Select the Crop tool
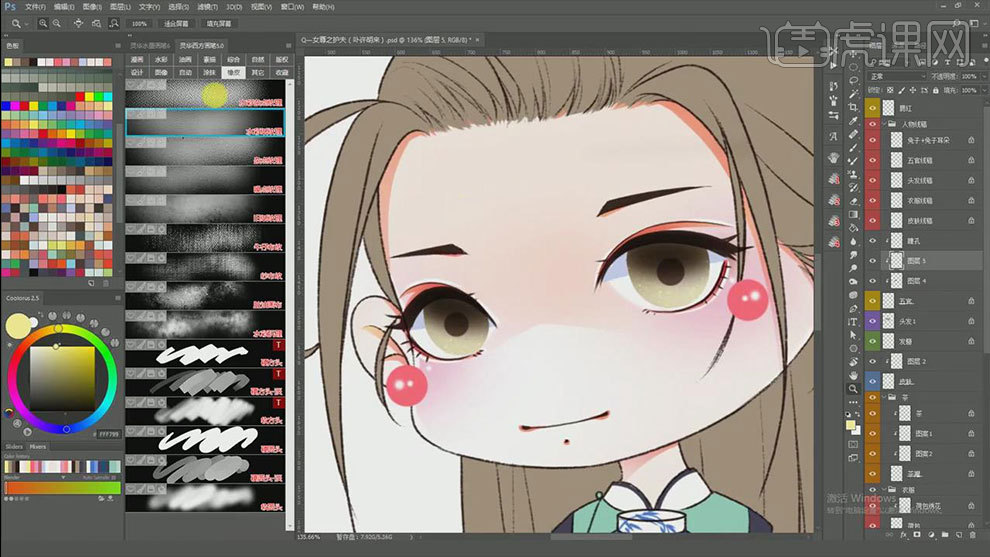990x557 pixels. [854, 107]
